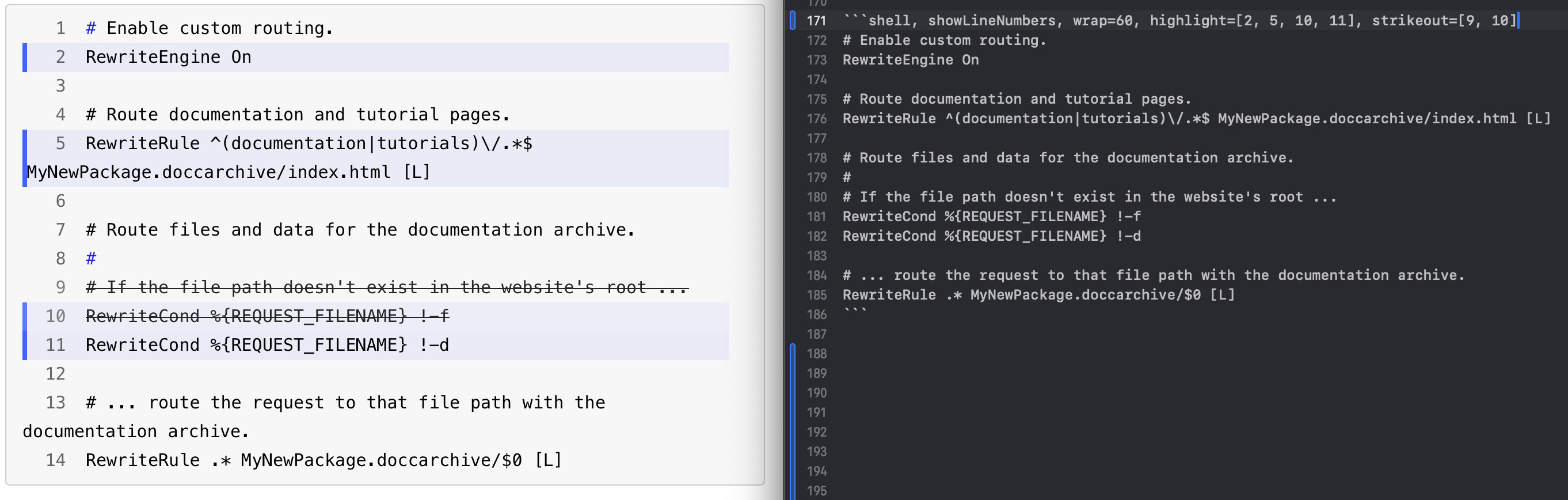Click "# Enable custom routing." in the light preview

pyautogui.click(x=210, y=28)
